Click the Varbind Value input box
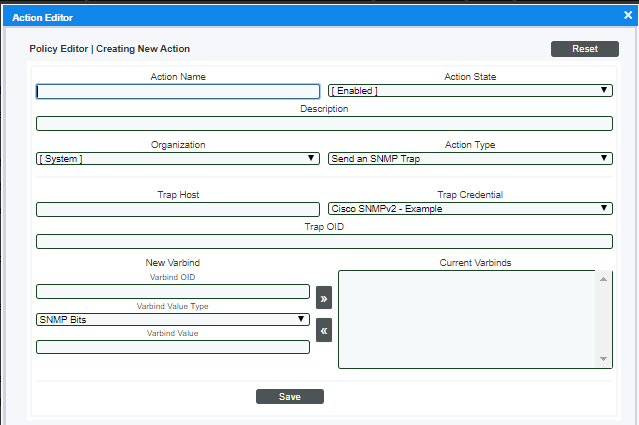This screenshot has width=639, height=425. (x=172, y=347)
